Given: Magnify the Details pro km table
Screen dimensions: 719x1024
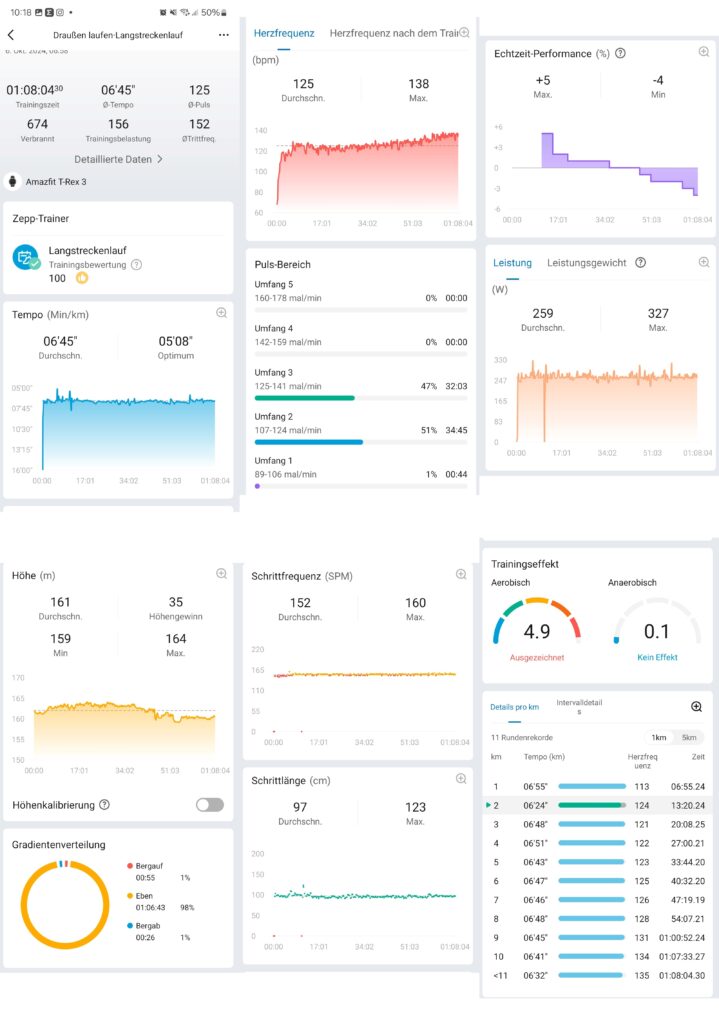Looking at the screenshot, I should pos(696,706).
